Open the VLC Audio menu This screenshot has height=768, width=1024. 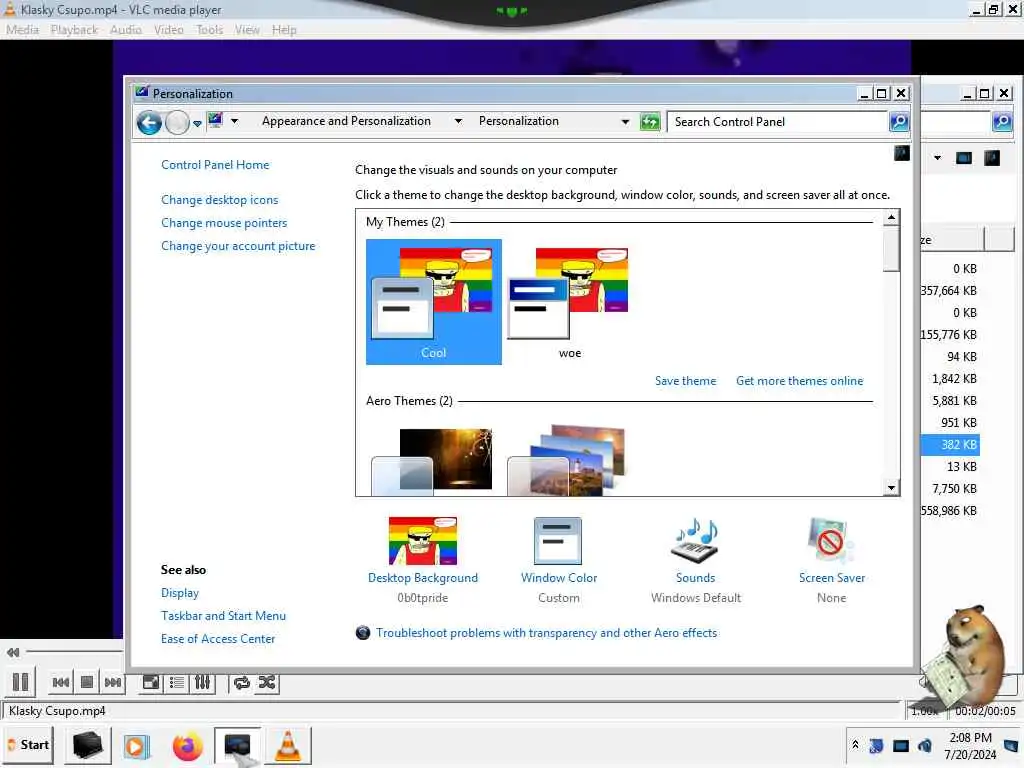125,29
